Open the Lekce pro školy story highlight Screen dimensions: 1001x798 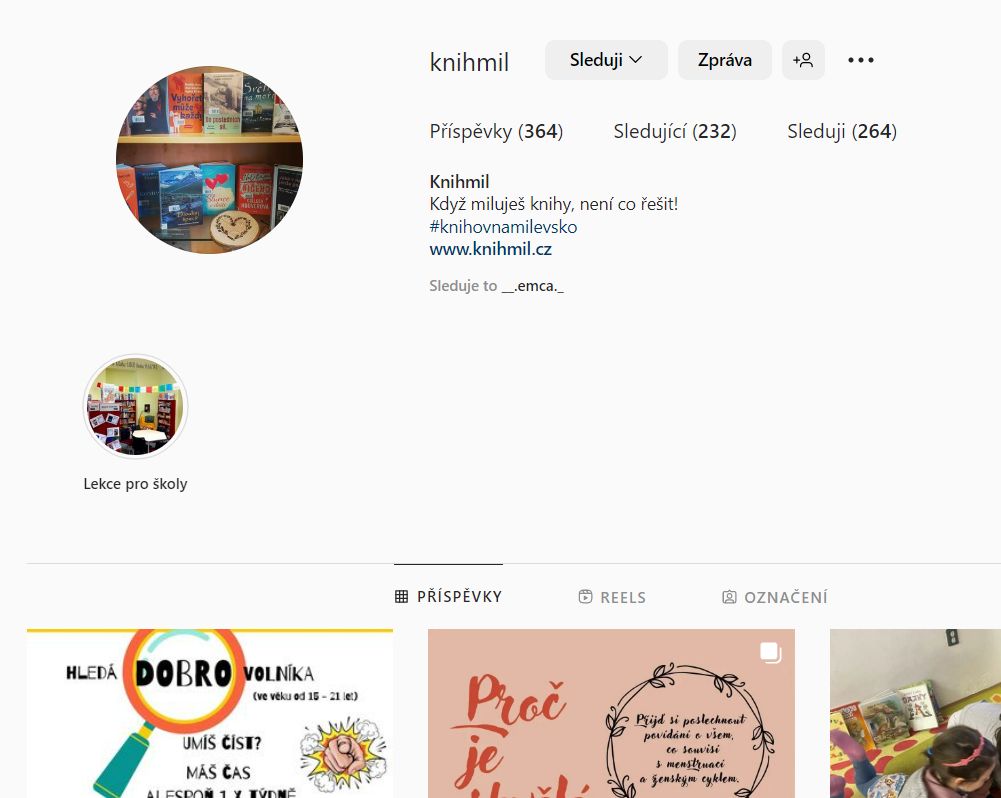coord(135,406)
